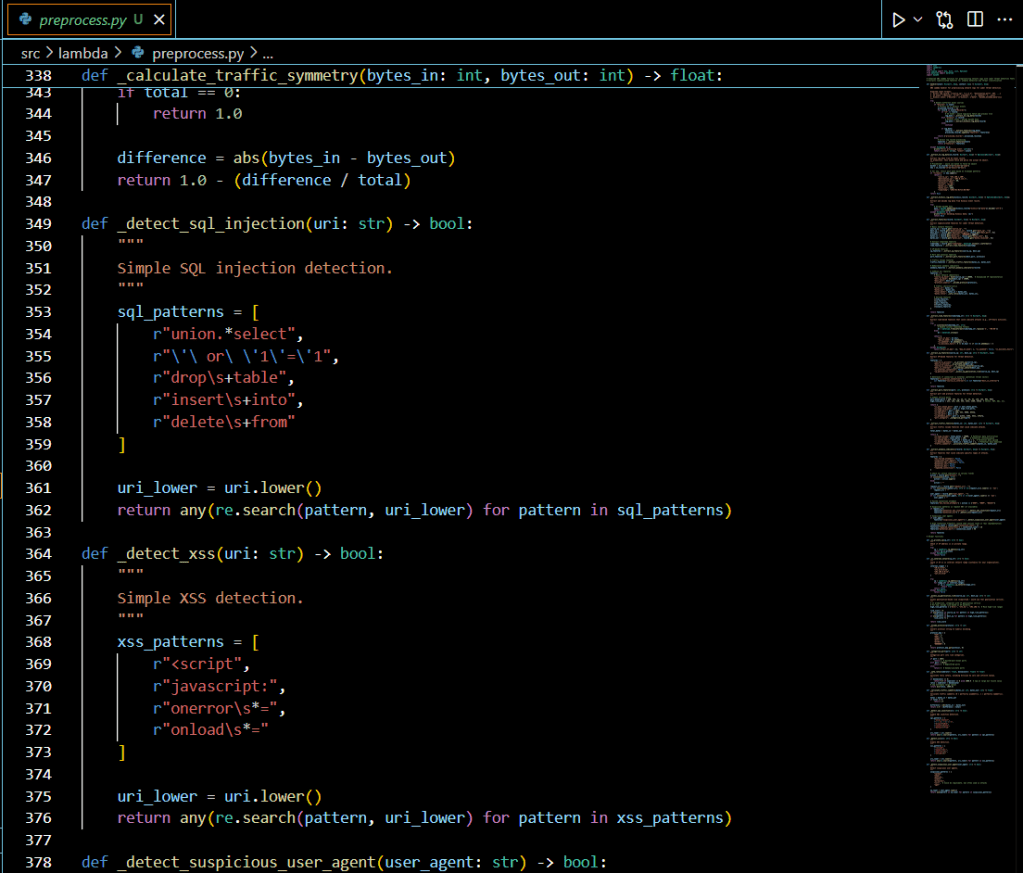Screen dimensions: 1023x873
Task: Open the lambda breadcrumb folder
Action: click(x=84, y=52)
